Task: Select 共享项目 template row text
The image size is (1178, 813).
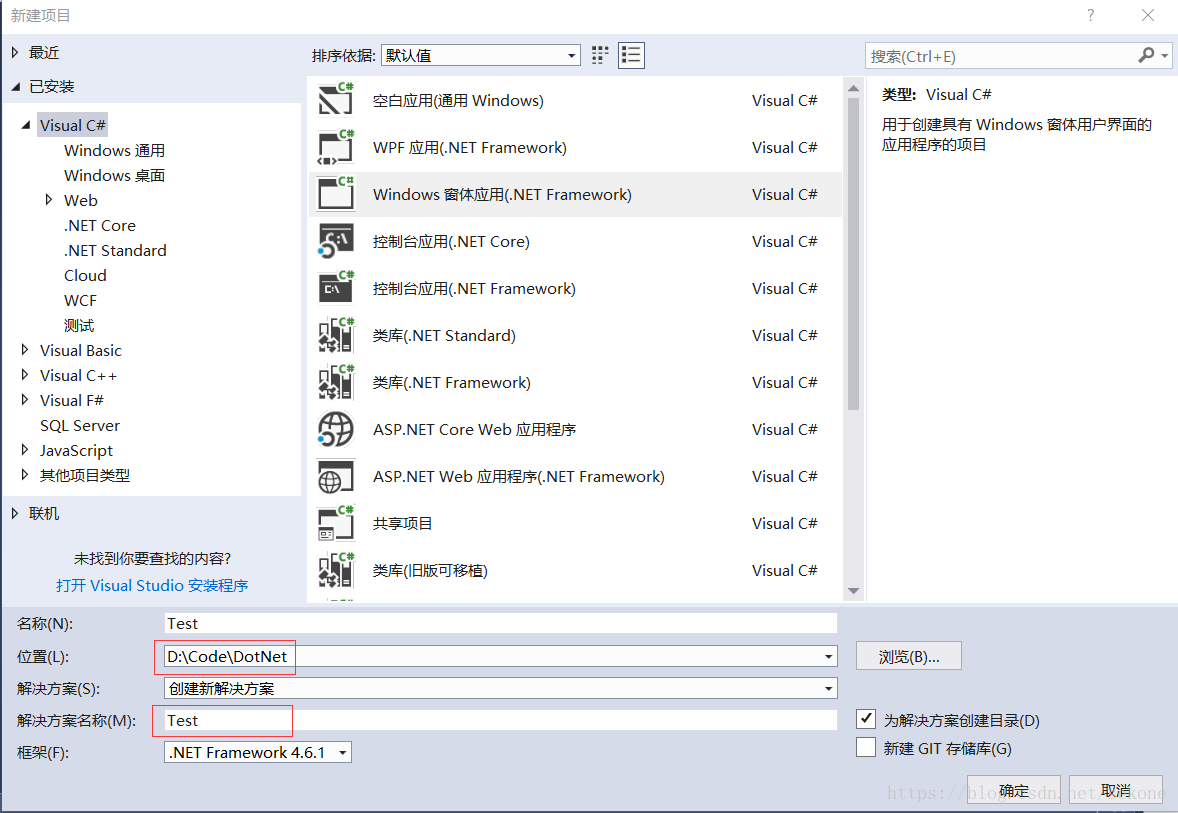Action: point(403,524)
